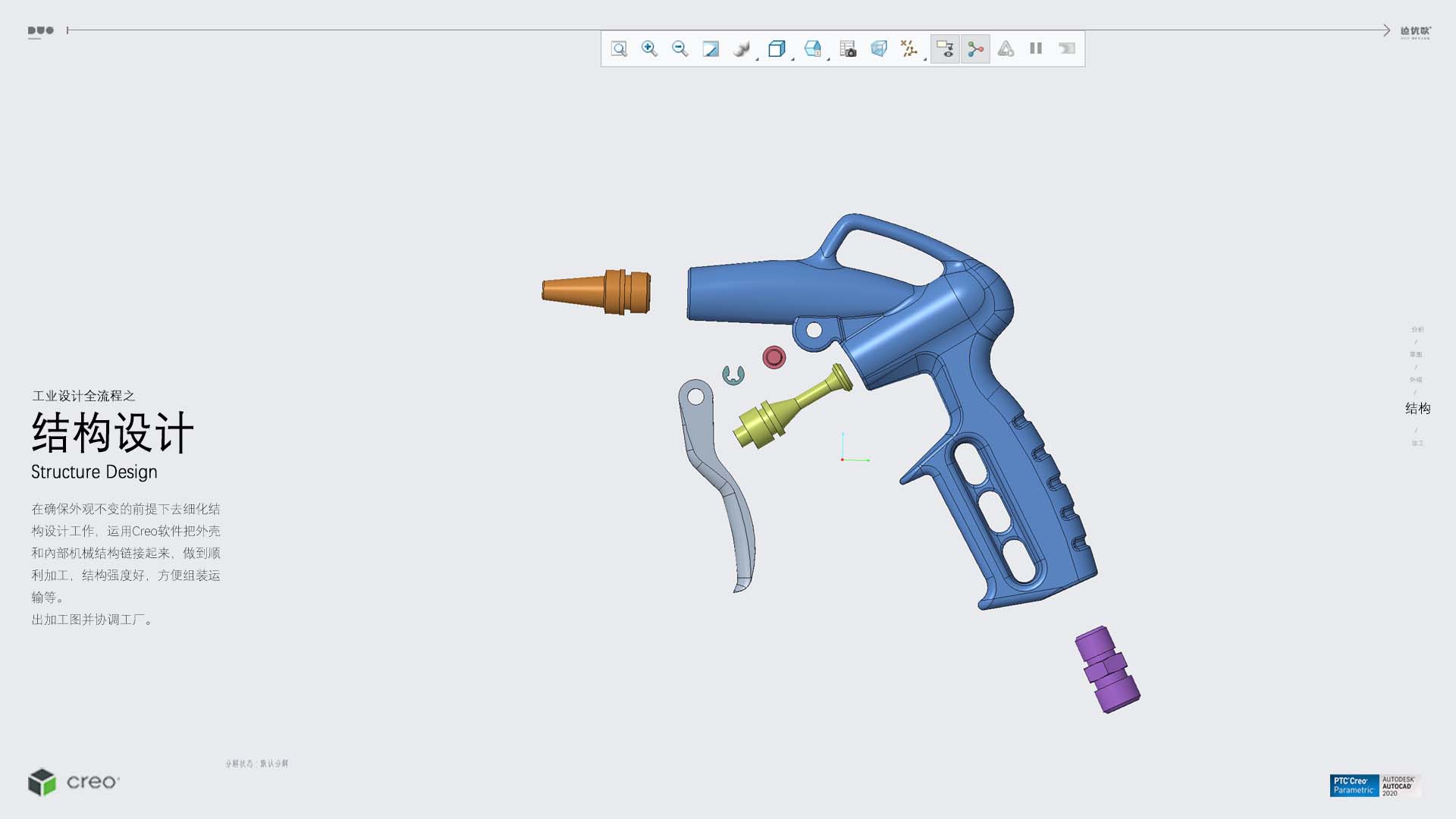Click the Zoom Out magnifier icon
The image size is (1456, 819).
(x=679, y=49)
